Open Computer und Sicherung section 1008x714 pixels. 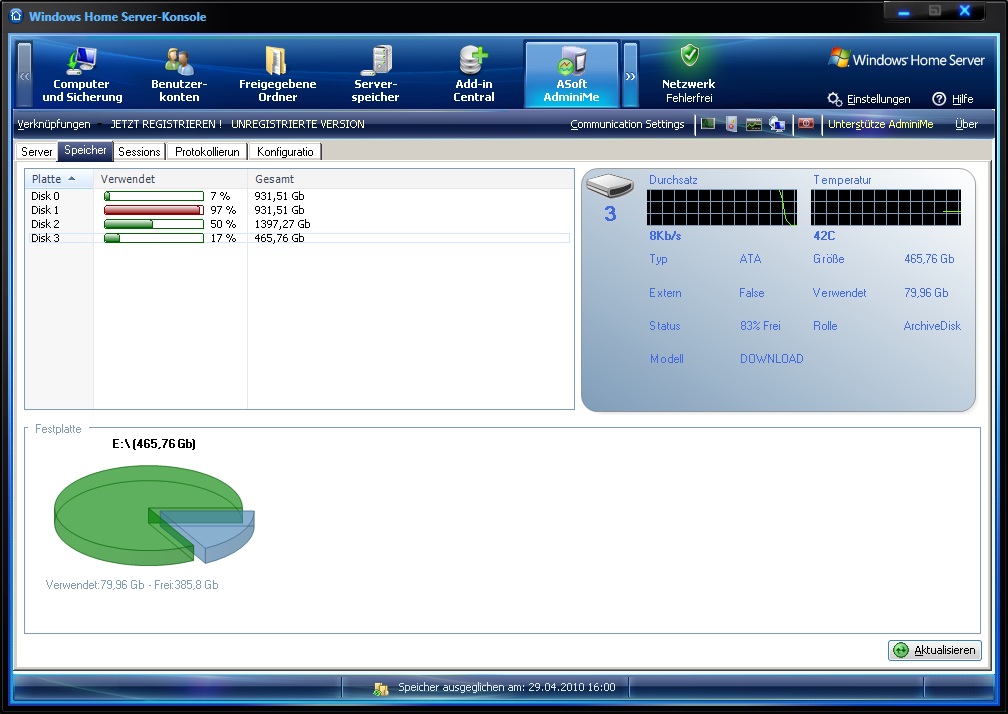point(82,75)
